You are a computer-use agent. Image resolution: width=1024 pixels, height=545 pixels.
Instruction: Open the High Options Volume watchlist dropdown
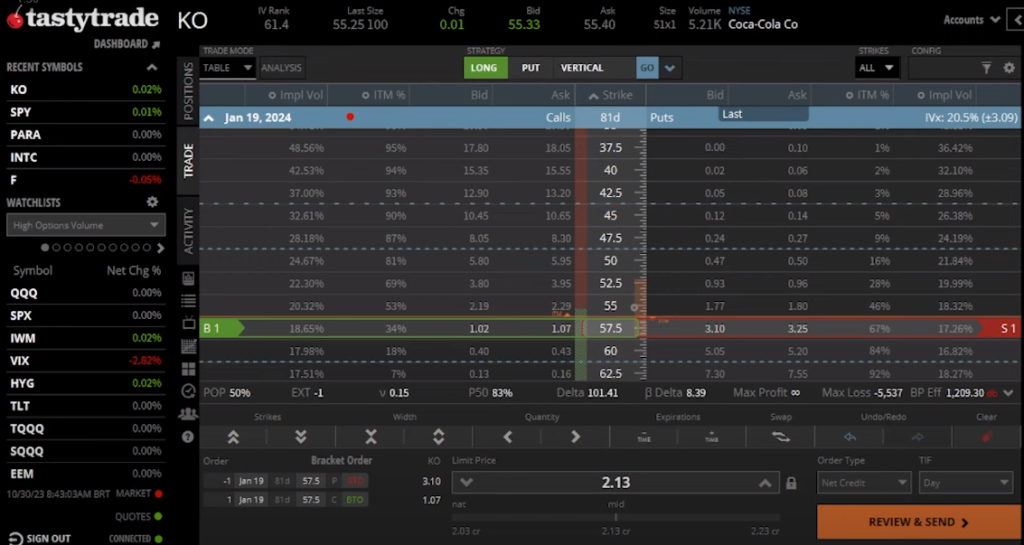[x=85, y=226]
